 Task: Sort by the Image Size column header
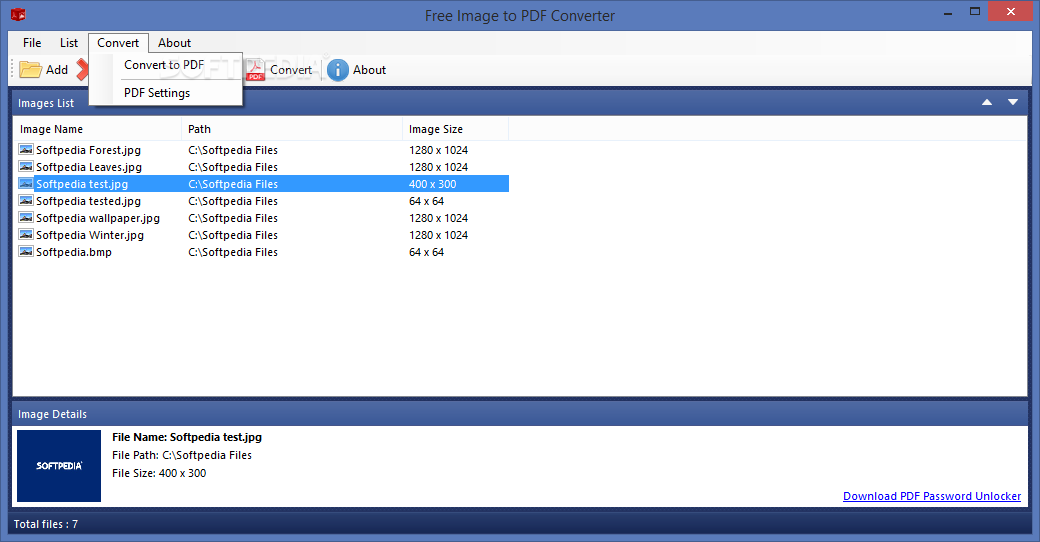[x=456, y=129]
